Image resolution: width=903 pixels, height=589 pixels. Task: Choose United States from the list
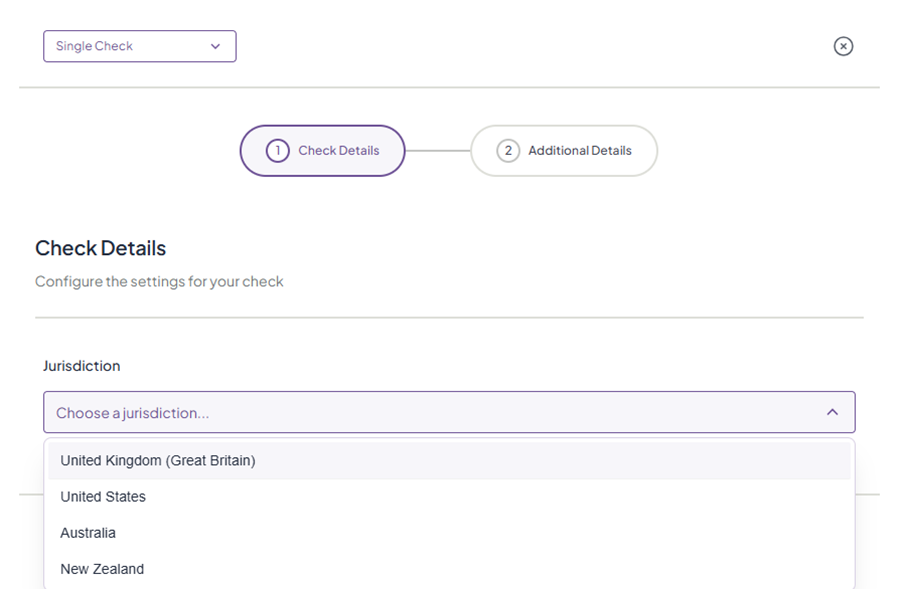coord(103,497)
